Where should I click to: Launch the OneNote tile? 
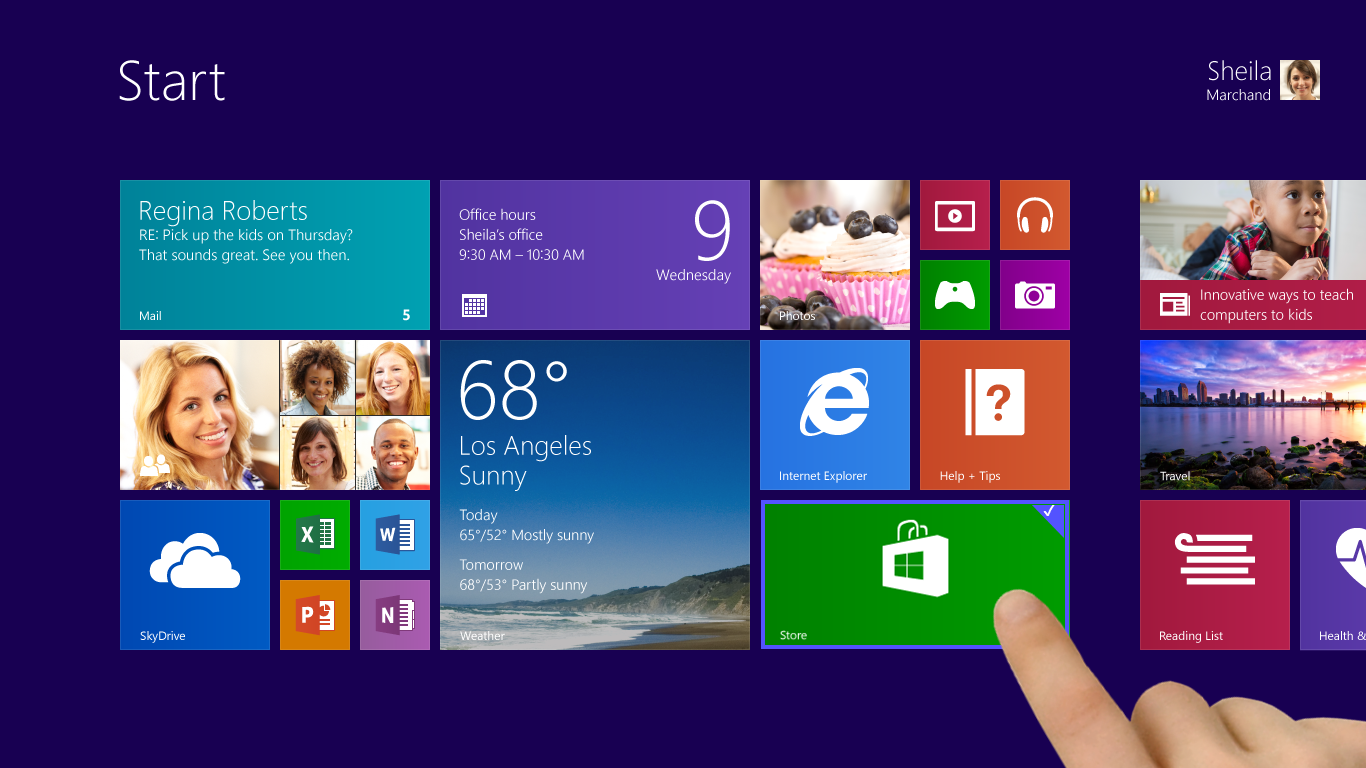[395, 615]
